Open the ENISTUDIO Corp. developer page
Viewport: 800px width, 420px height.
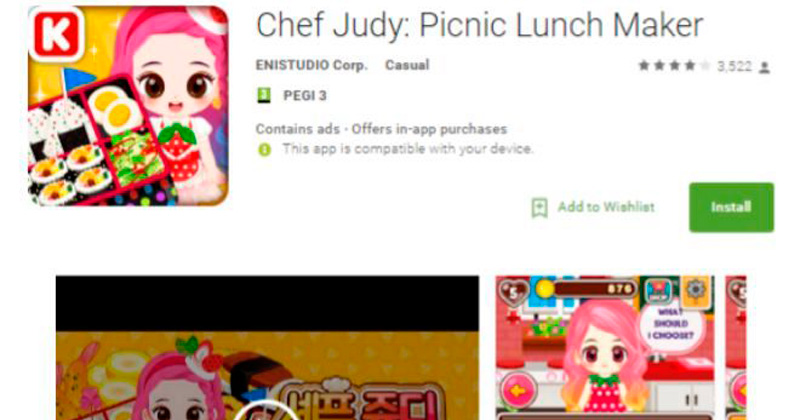point(311,65)
